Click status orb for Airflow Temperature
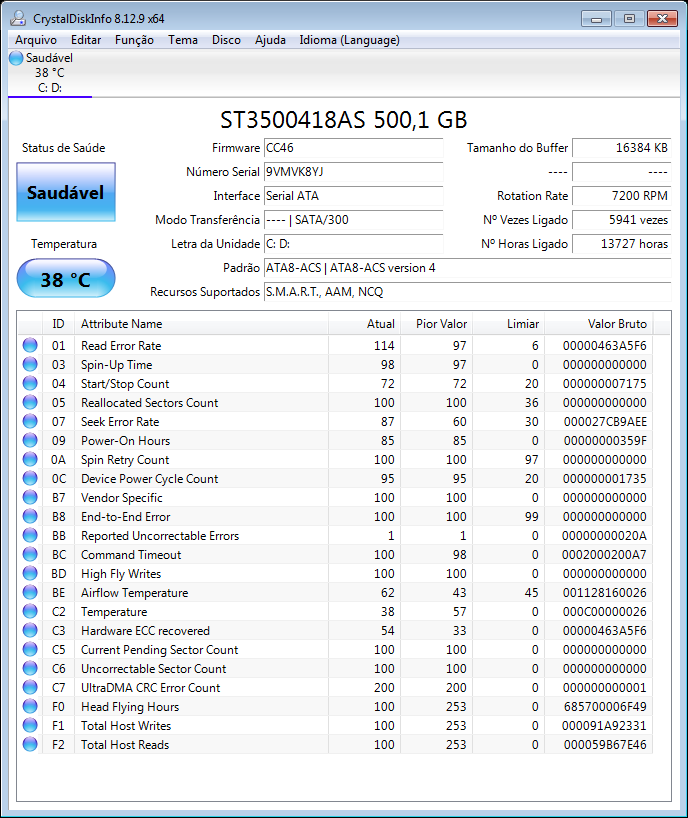 [30, 592]
